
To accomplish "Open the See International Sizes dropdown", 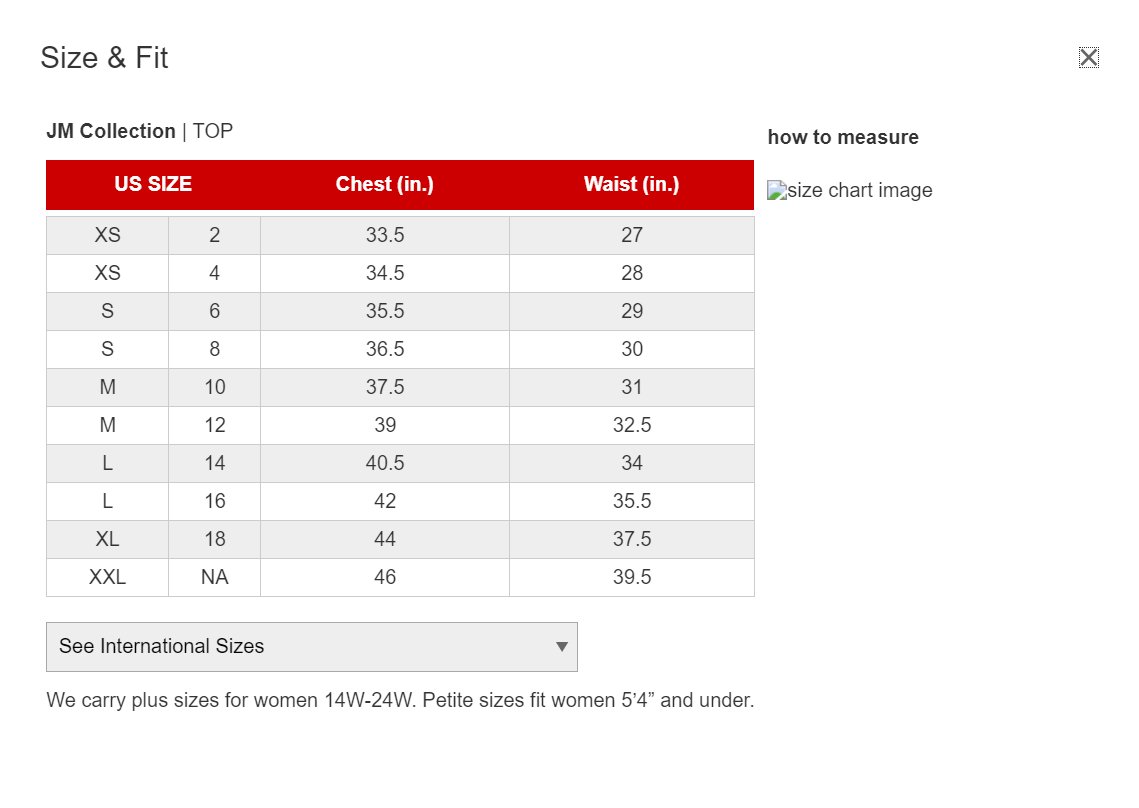I will point(311,646).
